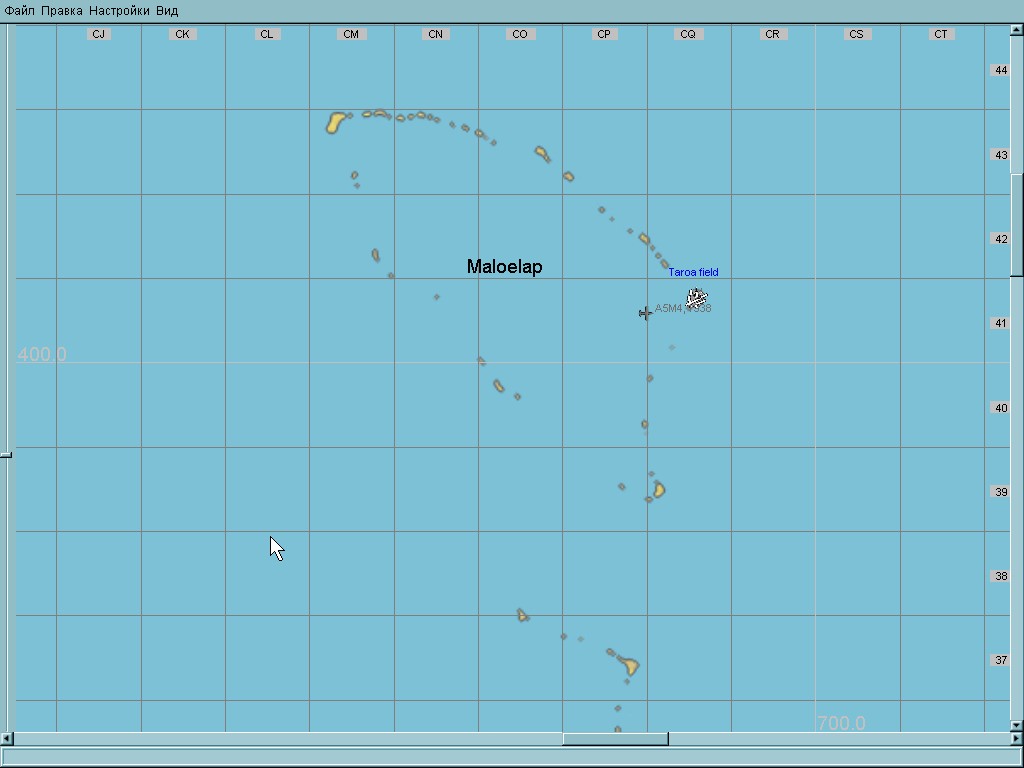Click column header CJ
The image size is (1024, 768).
[99, 34]
